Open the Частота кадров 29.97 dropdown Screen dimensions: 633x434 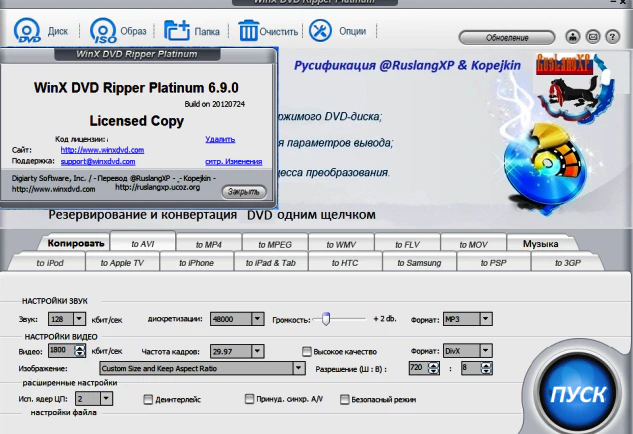click(257, 351)
